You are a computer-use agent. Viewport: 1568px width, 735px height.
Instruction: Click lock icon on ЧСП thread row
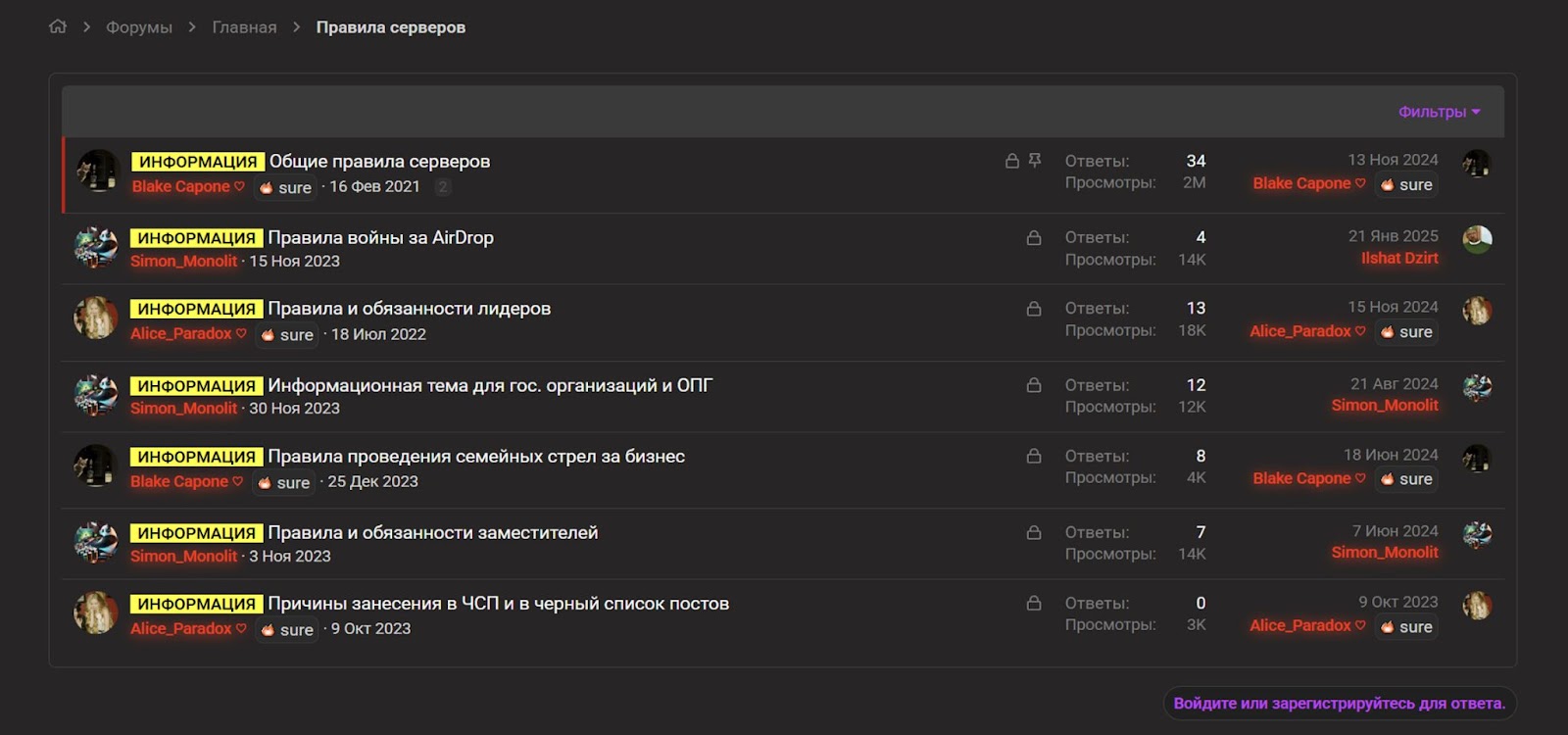coord(1034,603)
